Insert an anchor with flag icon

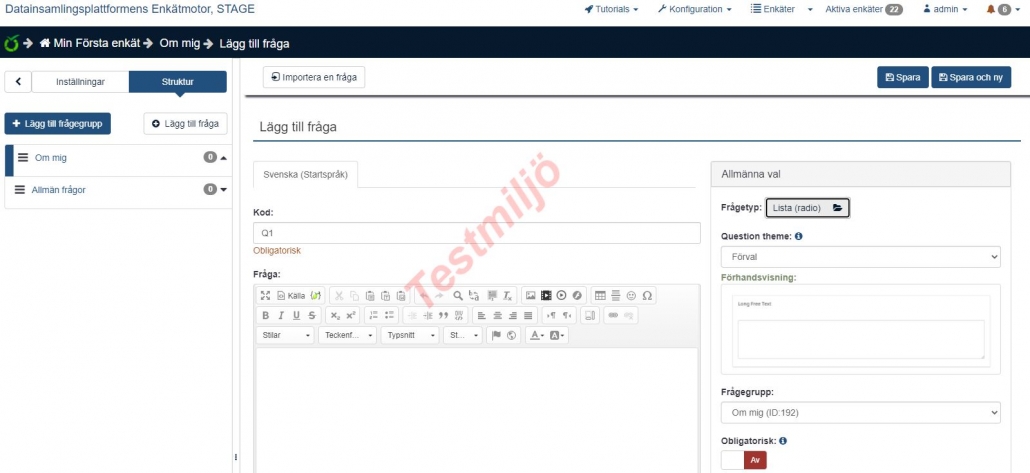click(496, 335)
